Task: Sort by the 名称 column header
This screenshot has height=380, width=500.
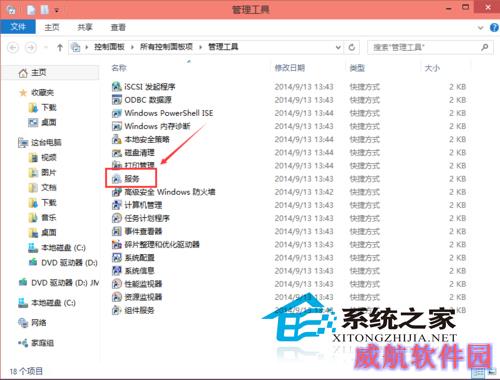Action: tap(119, 68)
